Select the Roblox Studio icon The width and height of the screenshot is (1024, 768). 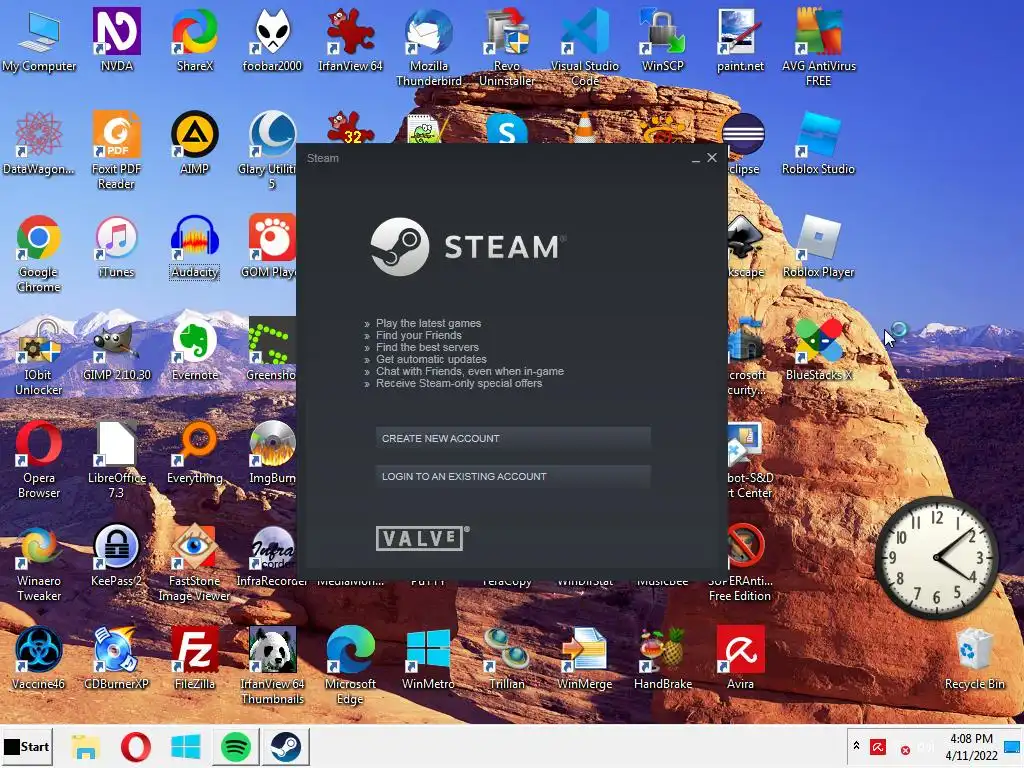click(x=818, y=144)
